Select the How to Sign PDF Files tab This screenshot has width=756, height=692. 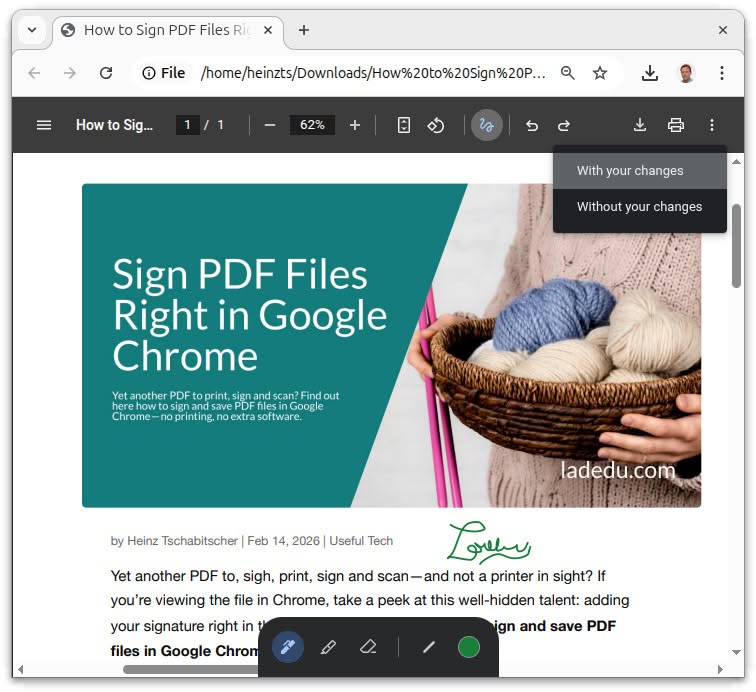pyautogui.click(x=166, y=30)
